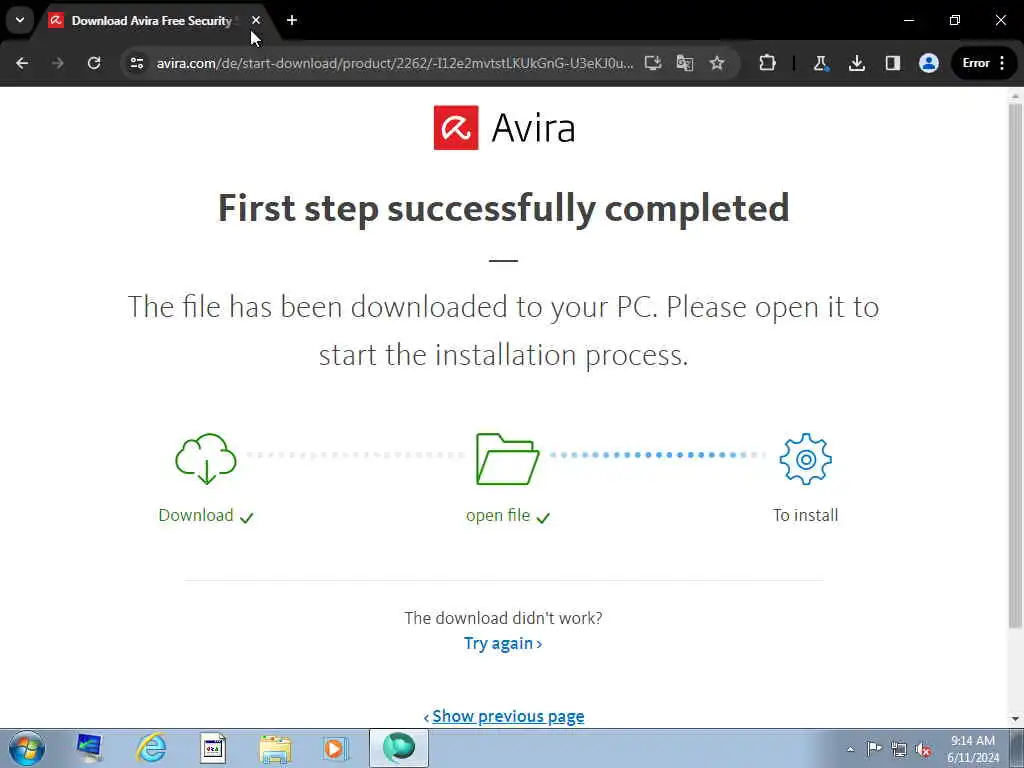Click the install app icon in address bar

click(652, 63)
